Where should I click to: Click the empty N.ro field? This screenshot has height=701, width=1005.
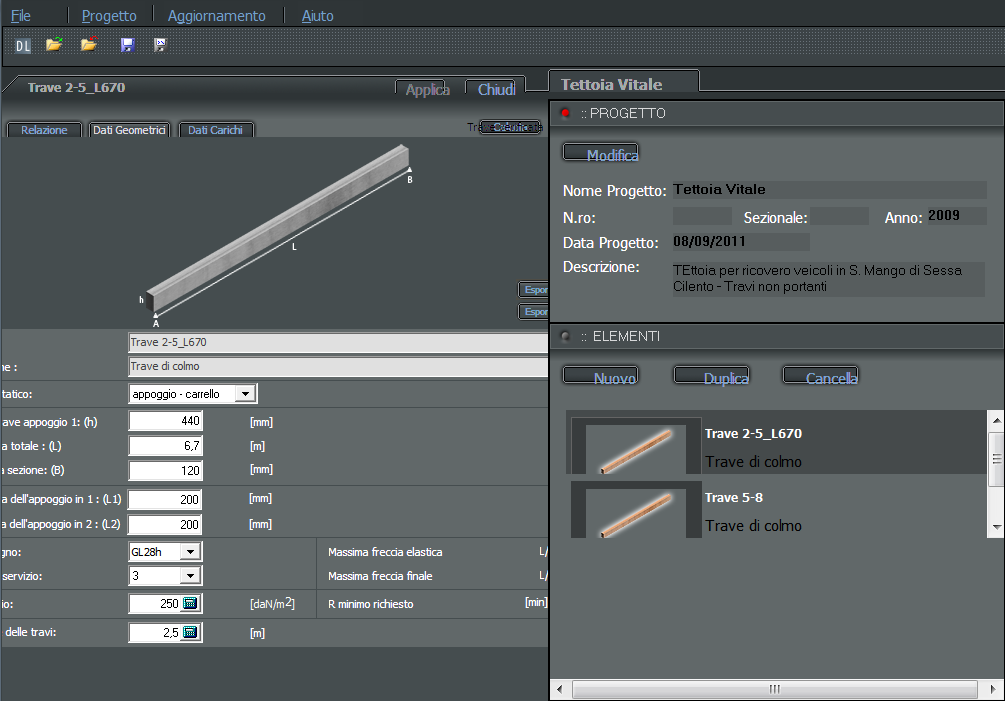(702, 216)
